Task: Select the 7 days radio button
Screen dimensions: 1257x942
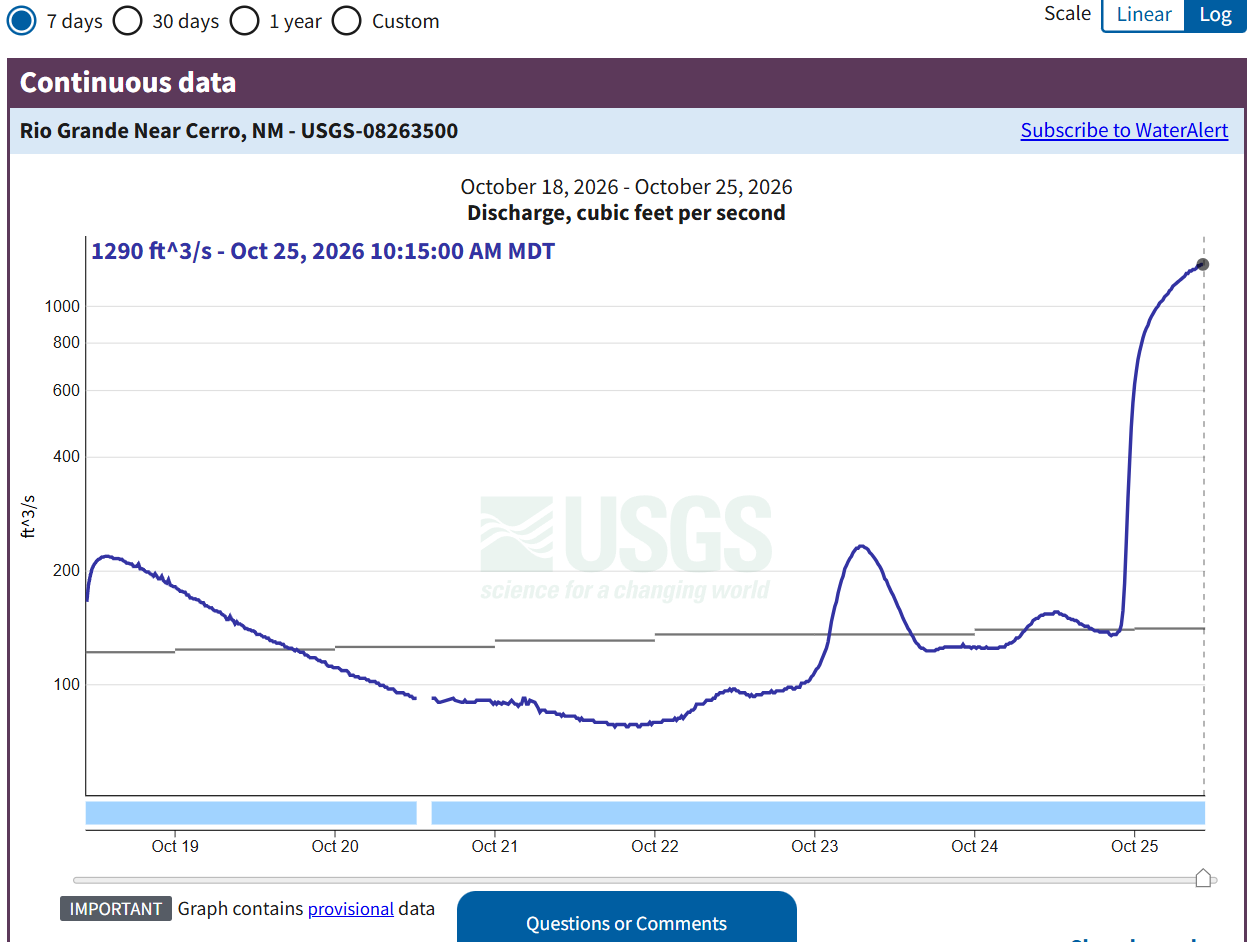Action: point(21,20)
